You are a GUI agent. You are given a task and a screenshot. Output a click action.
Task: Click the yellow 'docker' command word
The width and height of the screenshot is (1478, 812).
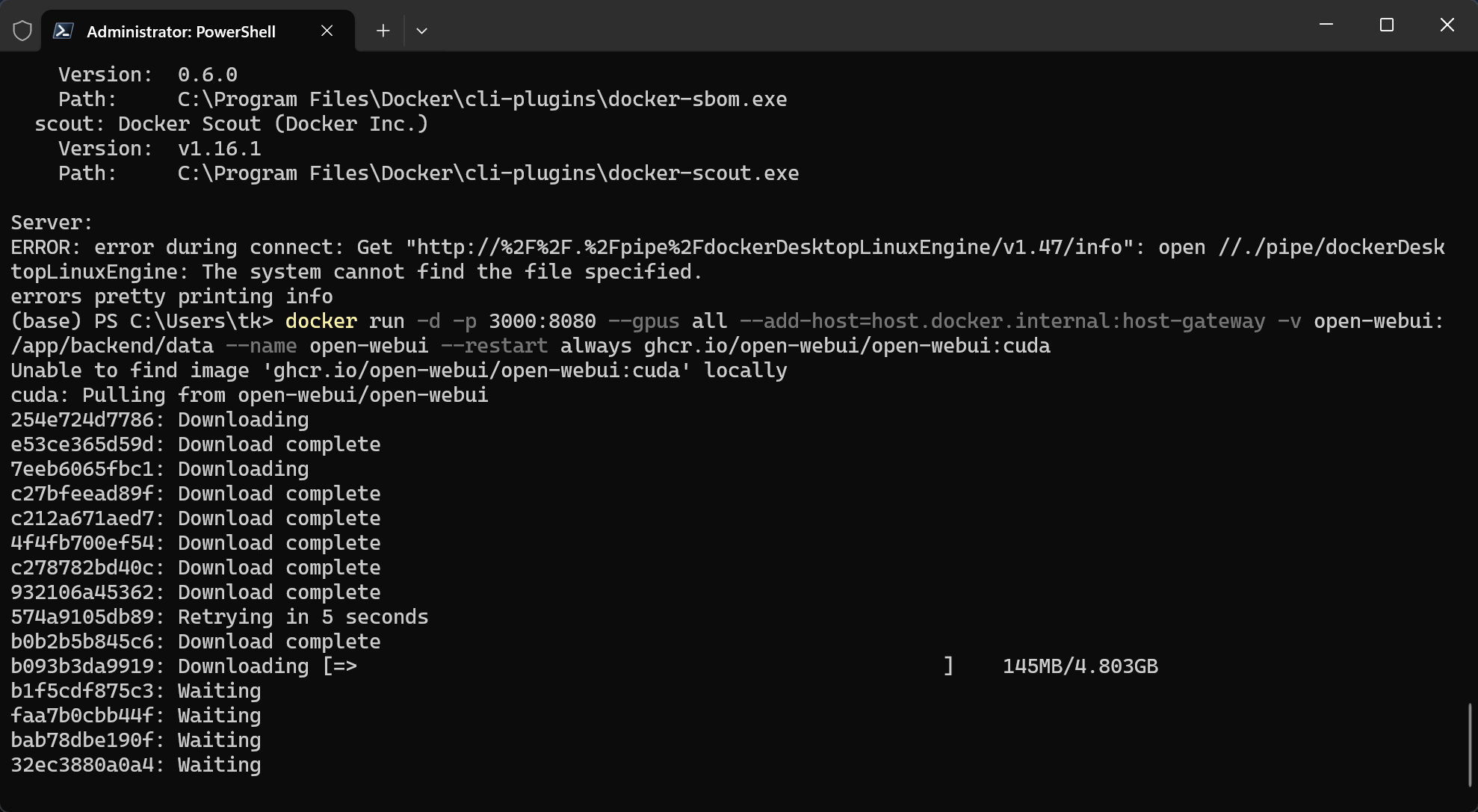321,321
